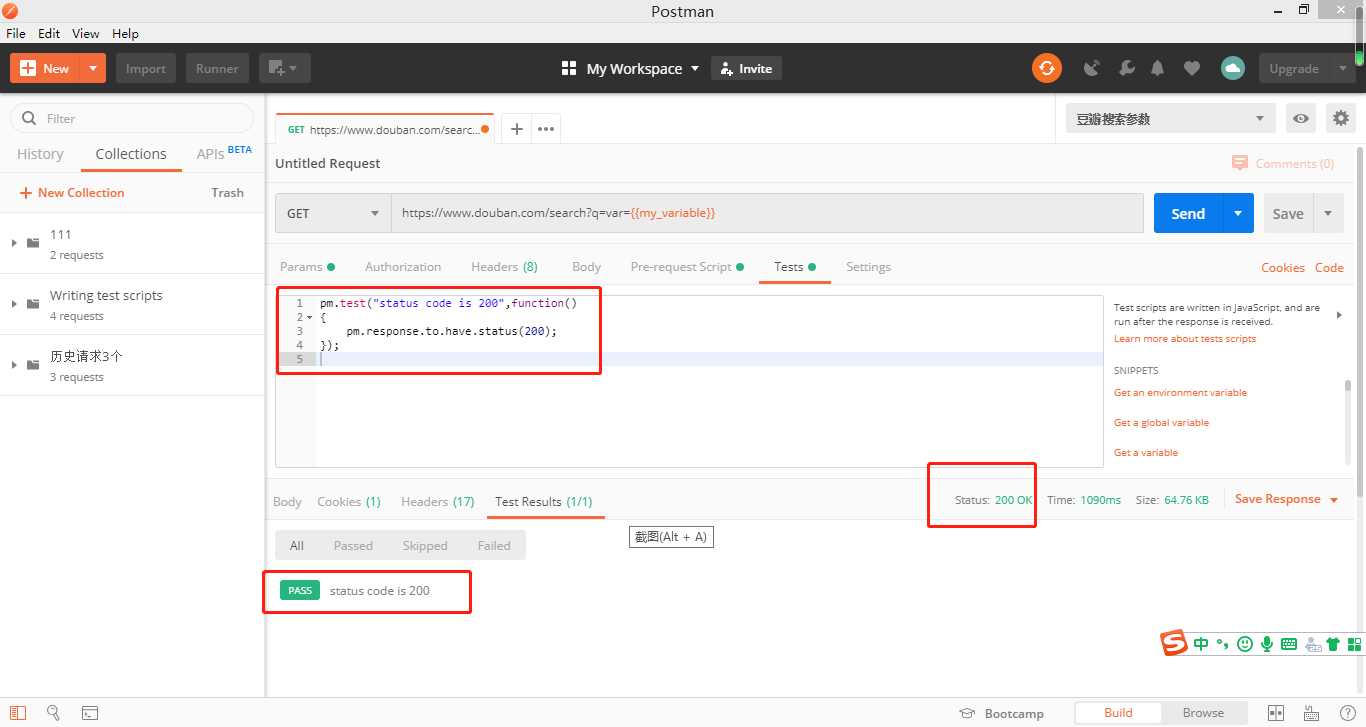Click line 5 in the tests editor
This screenshot has width=1366, height=727.
click(x=710, y=359)
